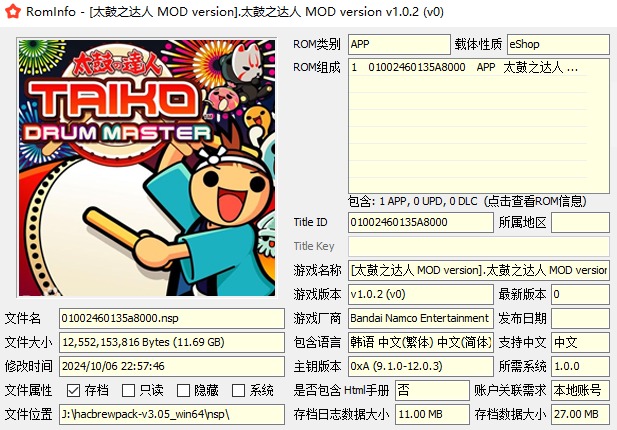Click the empty 发布日期 field
The width and height of the screenshot is (617, 430).
580,318
